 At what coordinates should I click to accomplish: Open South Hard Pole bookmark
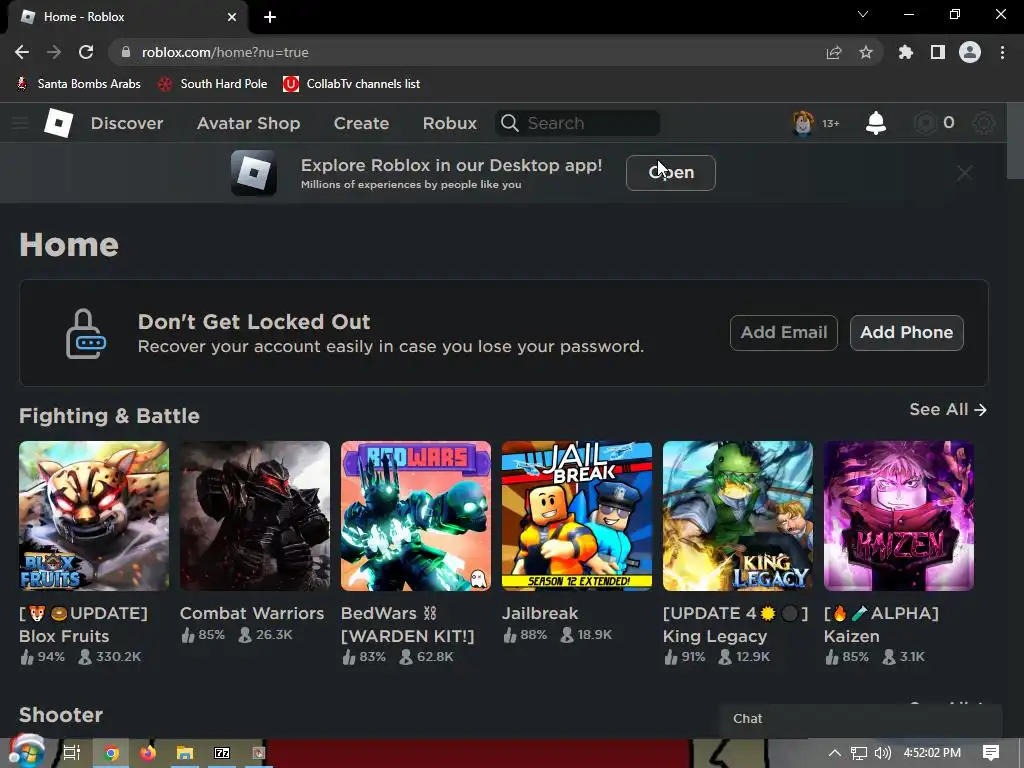[x=213, y=84]
